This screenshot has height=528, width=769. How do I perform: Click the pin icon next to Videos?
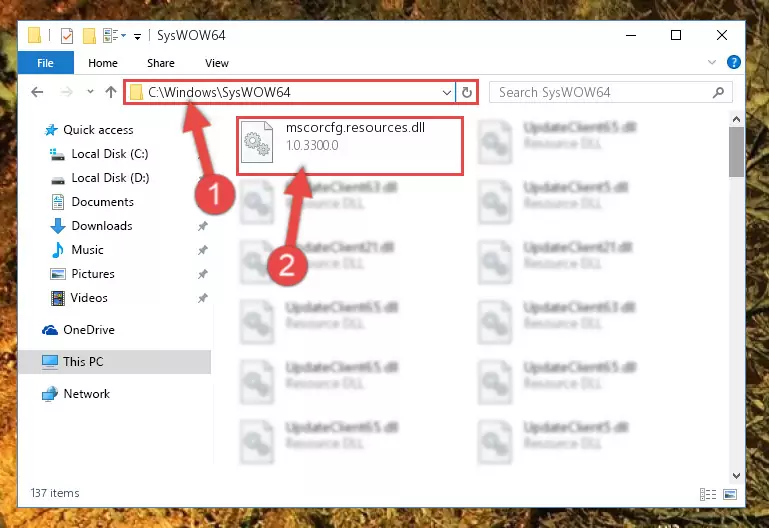point(203,298)
